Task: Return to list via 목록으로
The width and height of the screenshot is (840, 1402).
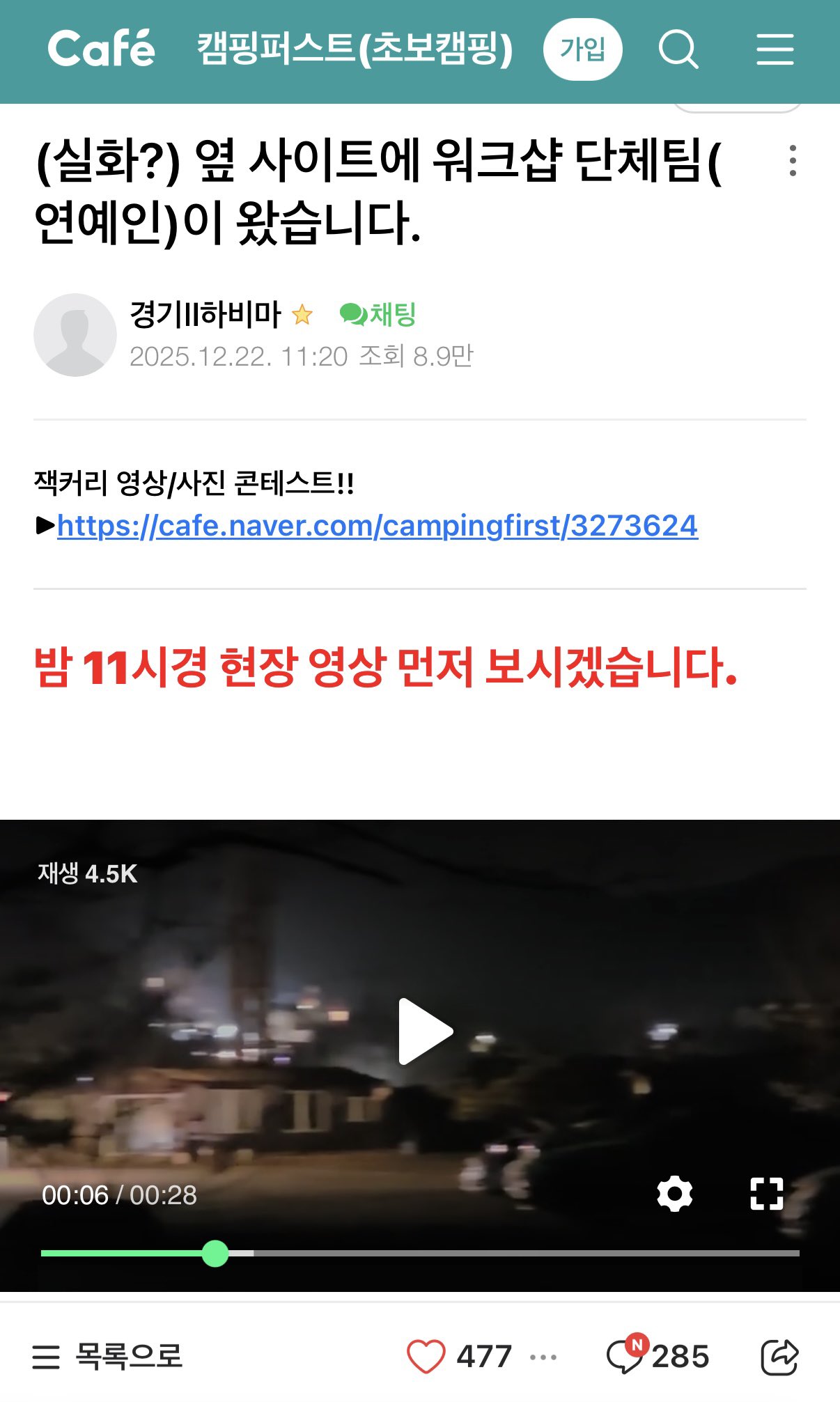Action: 108,1356
